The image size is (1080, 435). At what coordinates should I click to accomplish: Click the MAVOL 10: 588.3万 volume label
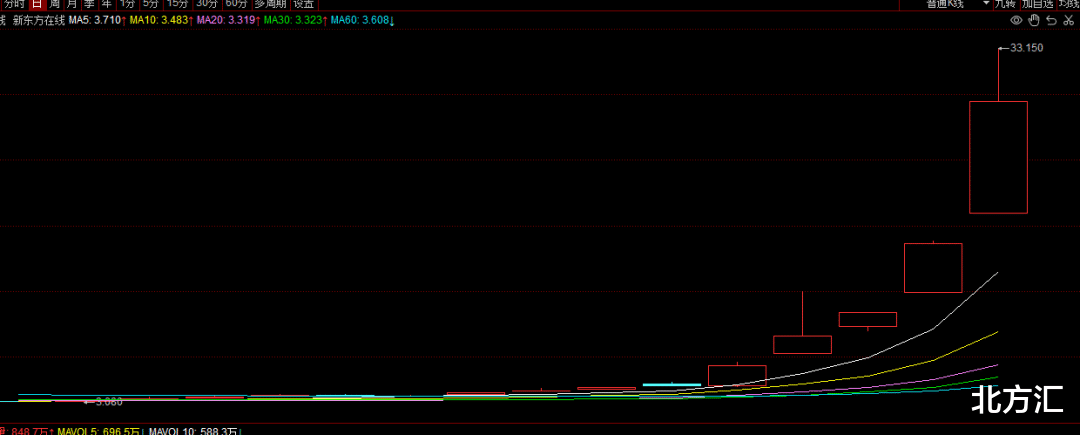tap(194, 432)
